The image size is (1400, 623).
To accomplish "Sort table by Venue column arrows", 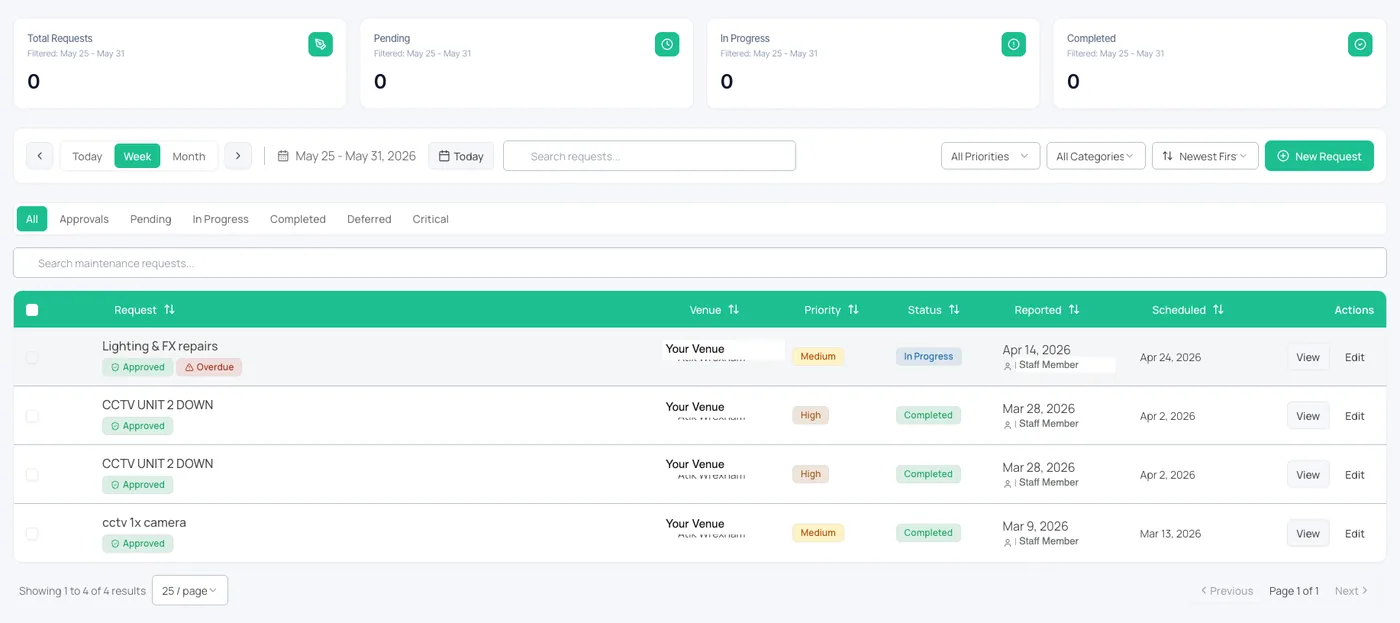I will tap(733, 310).
